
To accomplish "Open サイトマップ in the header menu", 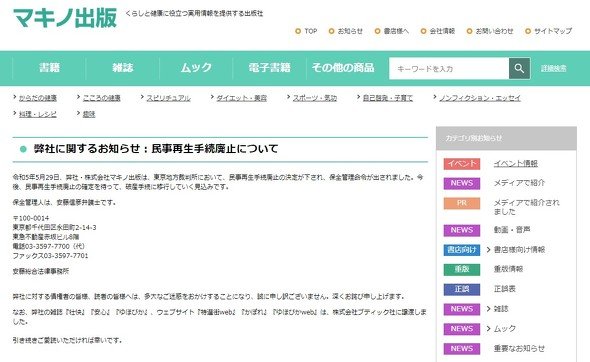I will coord(549,31).
